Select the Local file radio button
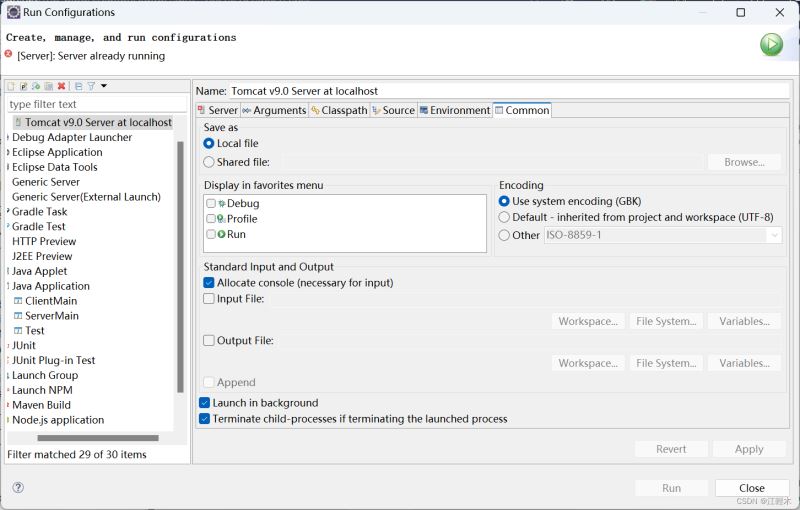This screenshot has height=510, width=800. coord(208,143)
